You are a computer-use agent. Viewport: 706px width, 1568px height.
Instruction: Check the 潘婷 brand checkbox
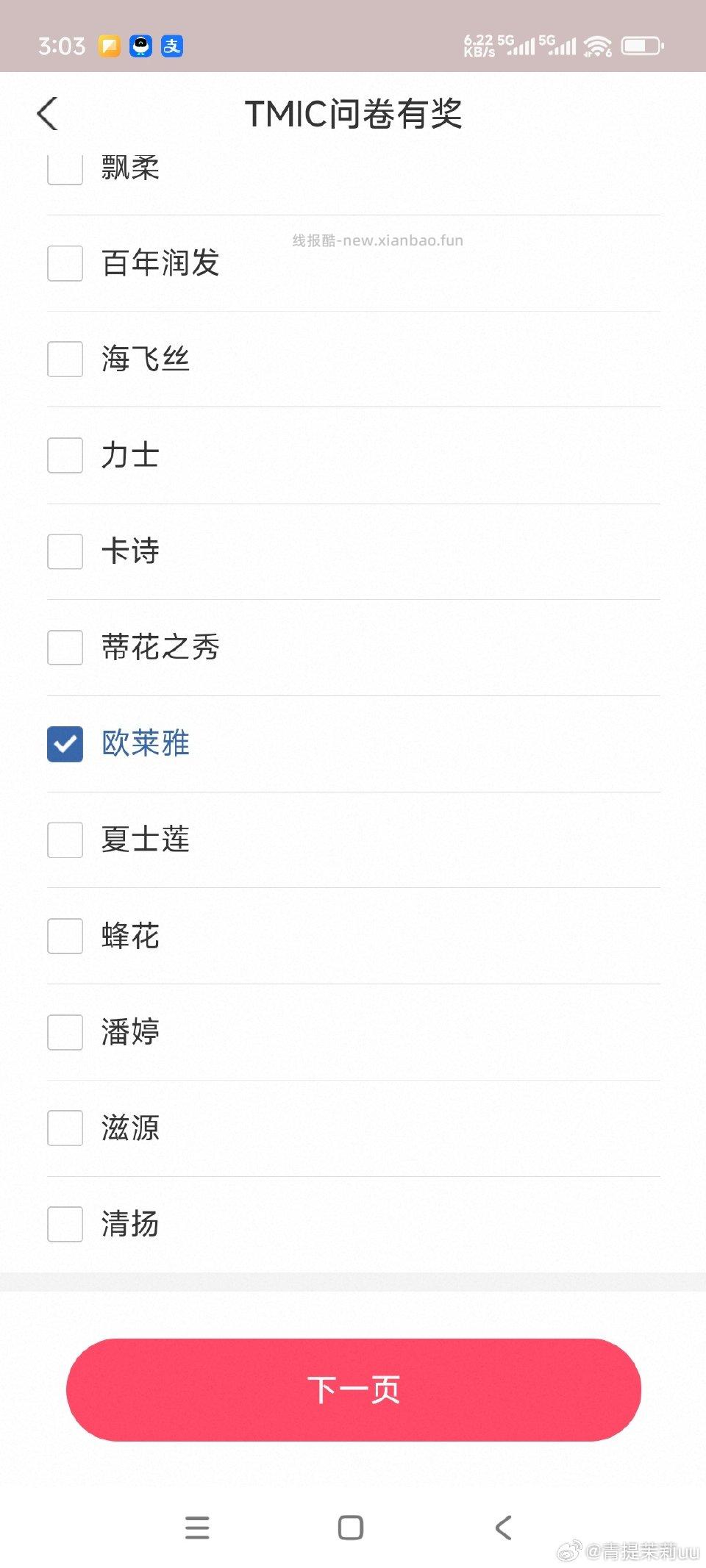(x=65, y=1032)
